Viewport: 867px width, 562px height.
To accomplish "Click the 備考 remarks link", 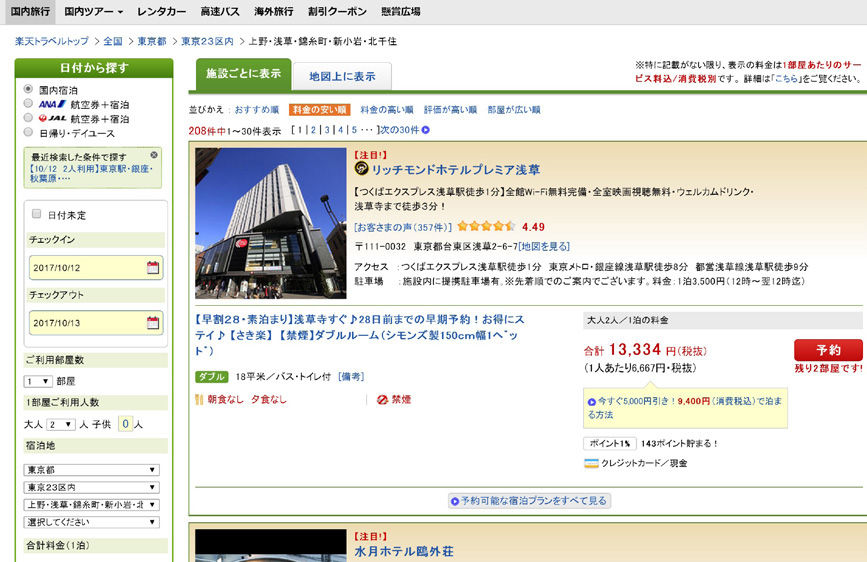I will point(351,377).
